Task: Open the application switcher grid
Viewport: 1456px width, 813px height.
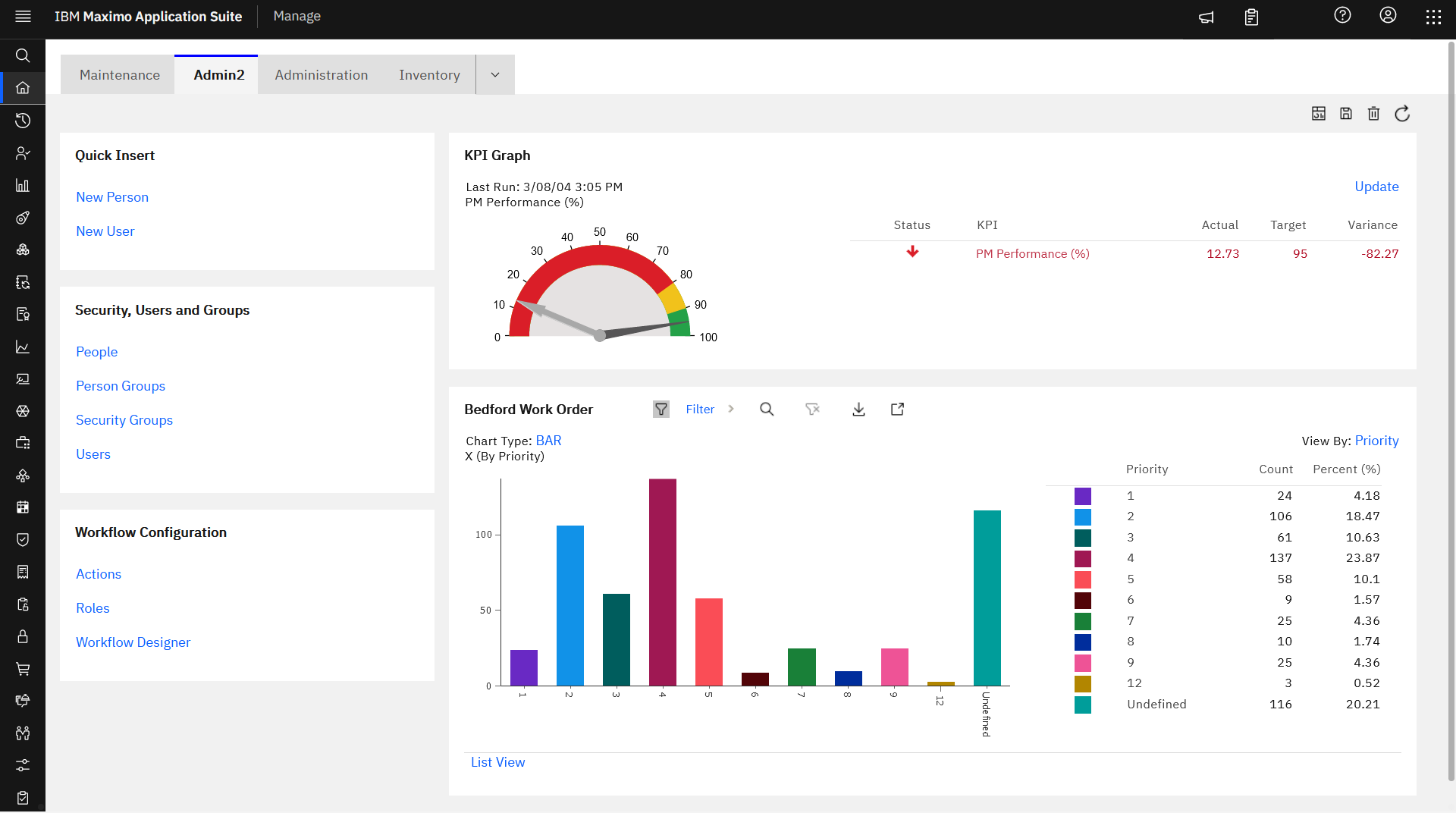Action: point(1433,16)
